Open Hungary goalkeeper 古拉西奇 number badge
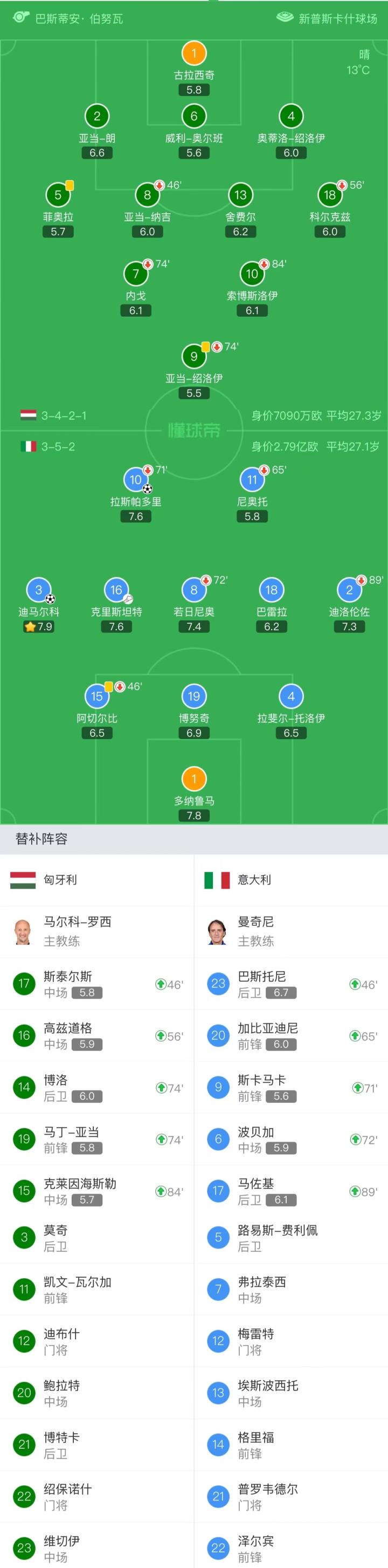 point(194,53)
